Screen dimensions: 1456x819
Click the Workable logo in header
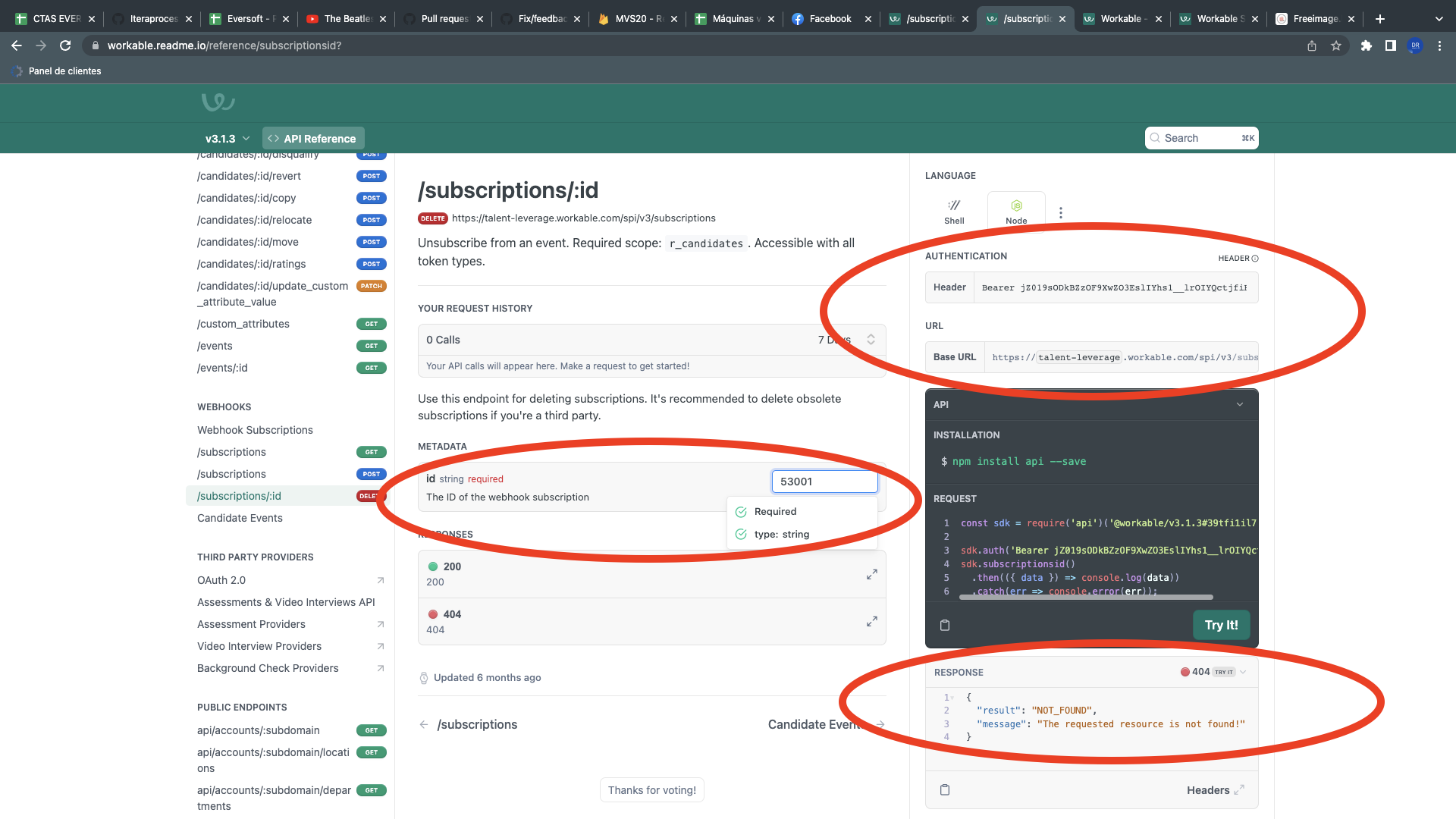coord(218,102)
